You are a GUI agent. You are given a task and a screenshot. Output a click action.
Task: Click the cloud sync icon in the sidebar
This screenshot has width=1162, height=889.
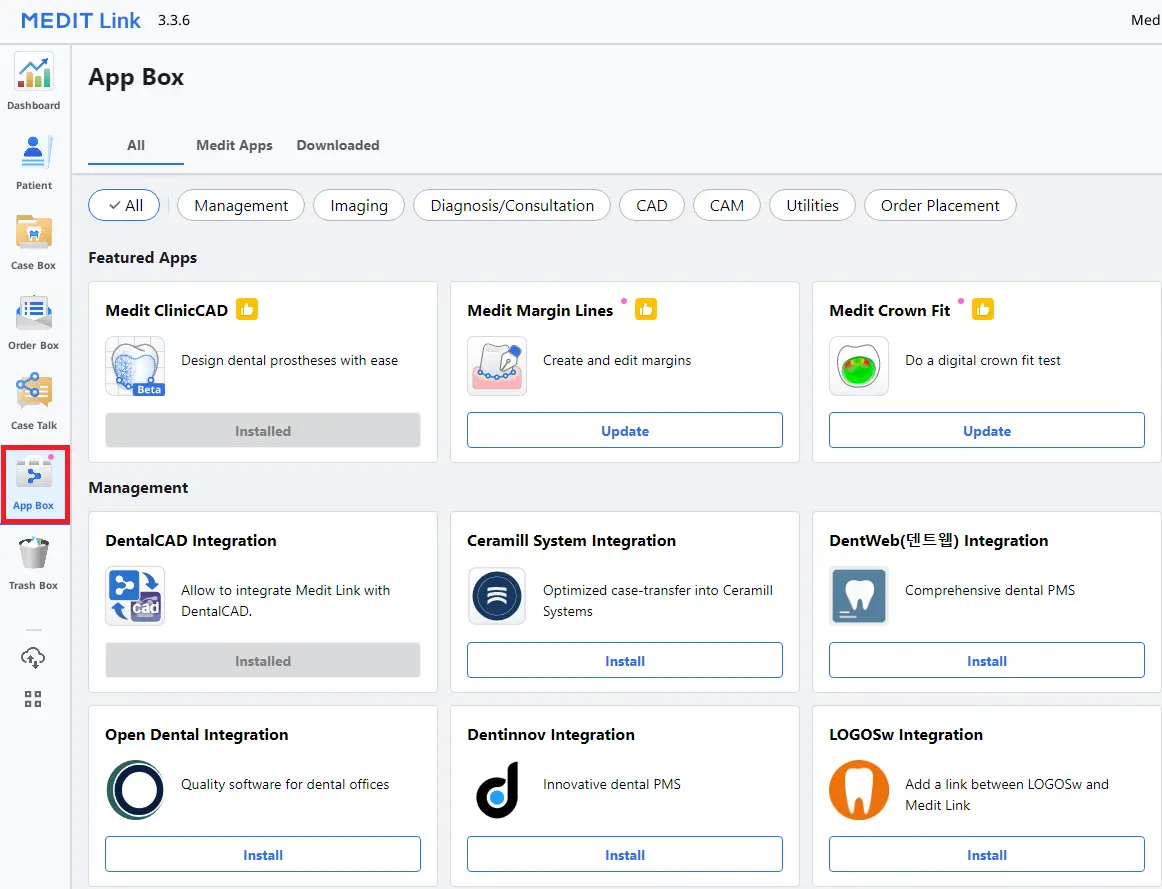click(33, 657)
